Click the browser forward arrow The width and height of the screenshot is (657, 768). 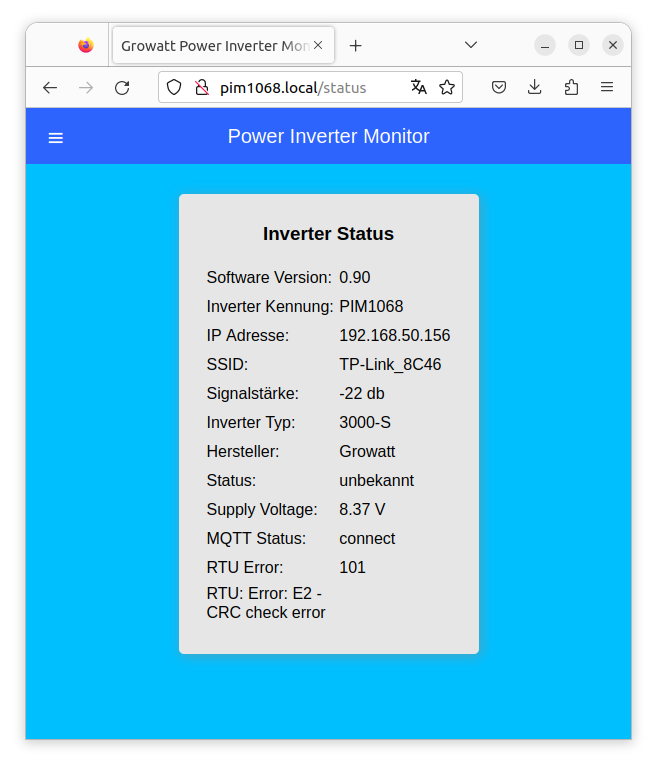coord(86,88)
